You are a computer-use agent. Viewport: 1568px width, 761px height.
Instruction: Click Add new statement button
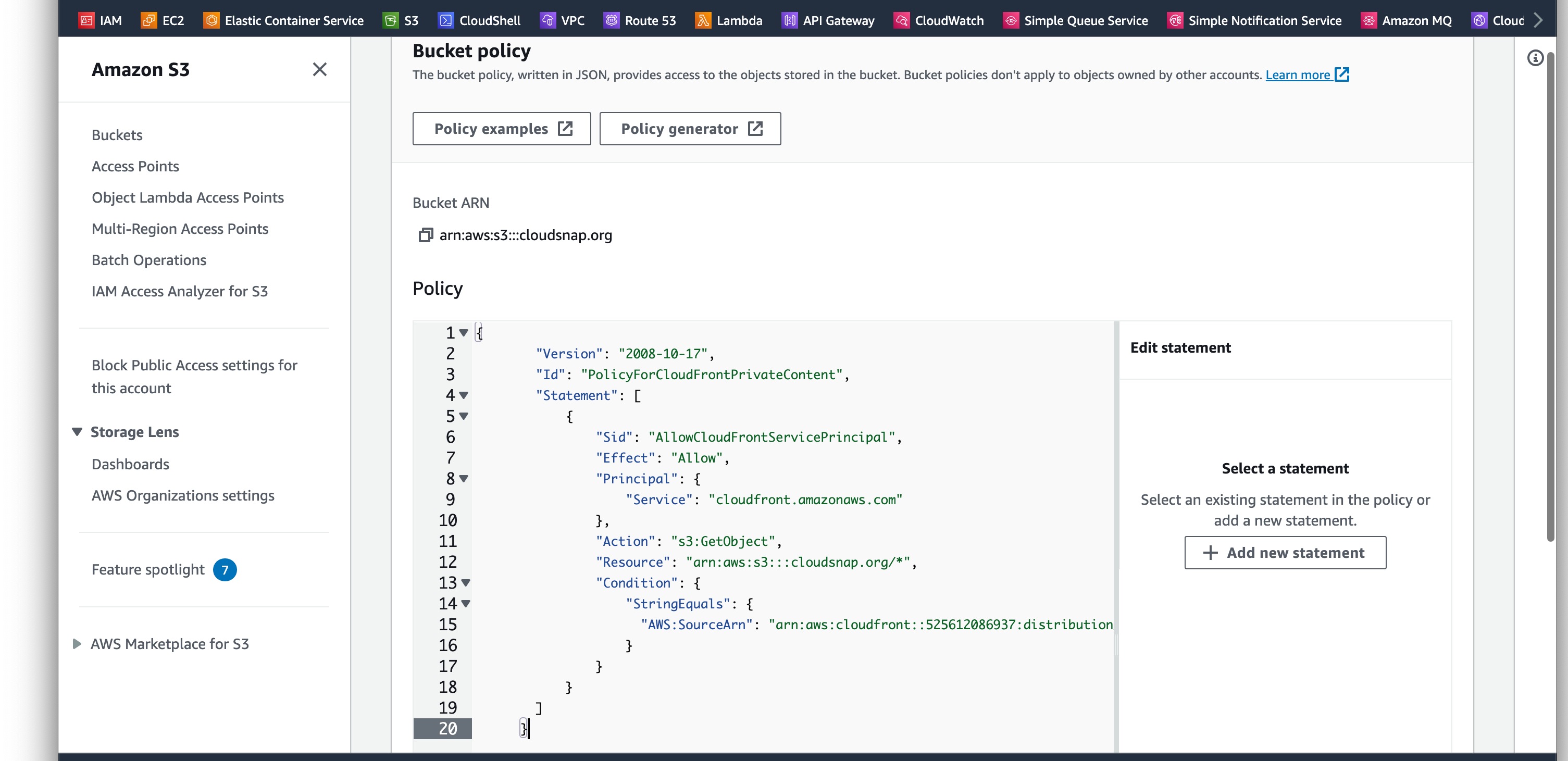pos(1285,553)
